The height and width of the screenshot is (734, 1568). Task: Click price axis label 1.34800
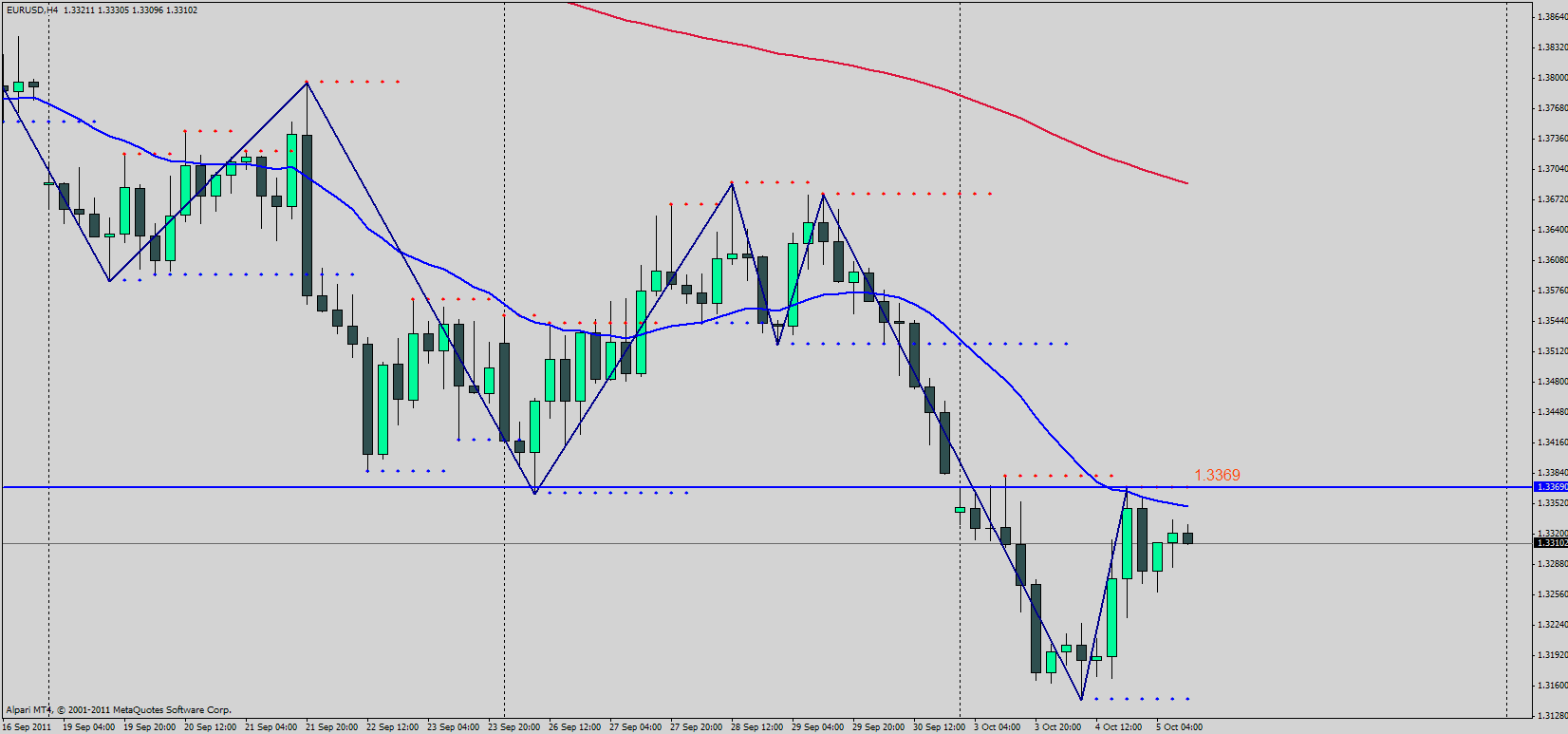tap(1552, 382)
